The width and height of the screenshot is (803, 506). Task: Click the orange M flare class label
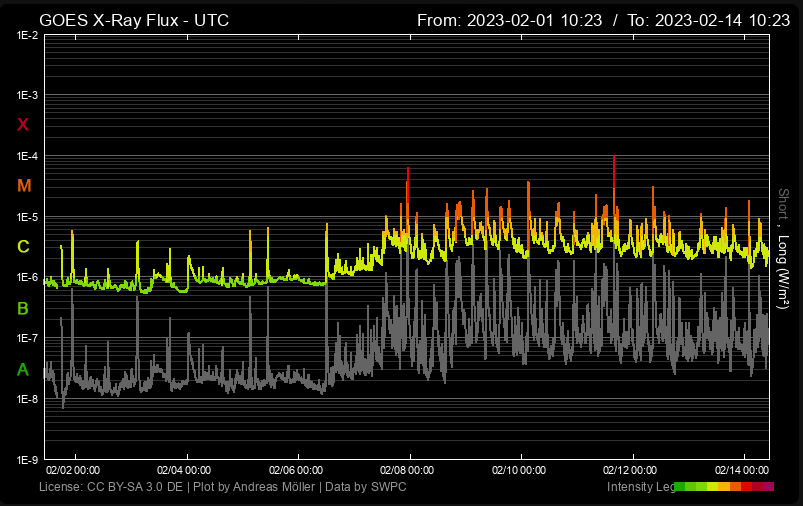pos(24,186)
